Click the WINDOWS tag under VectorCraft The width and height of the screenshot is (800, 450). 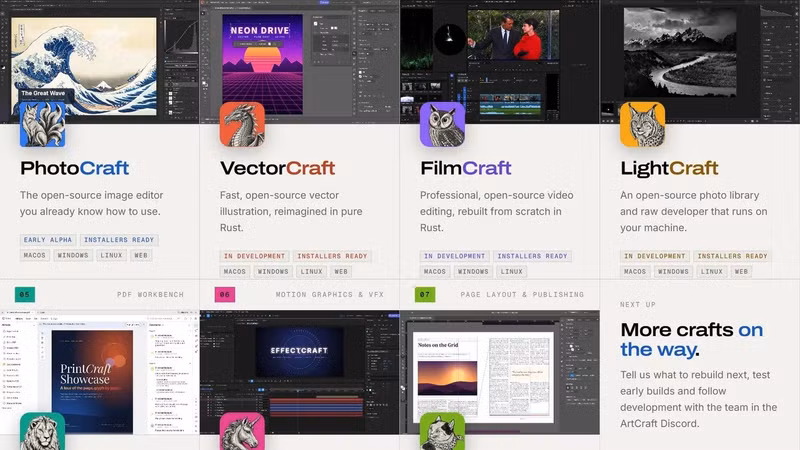[x=273, y=271]
